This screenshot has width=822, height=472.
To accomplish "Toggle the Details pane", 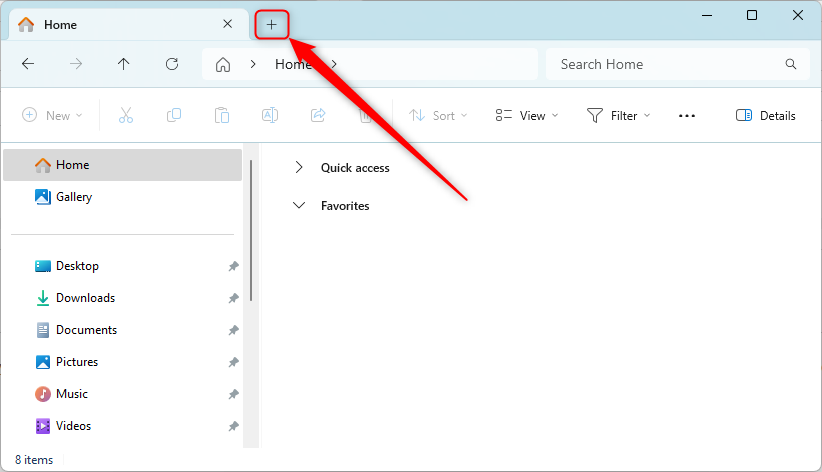I will (766, 115).
